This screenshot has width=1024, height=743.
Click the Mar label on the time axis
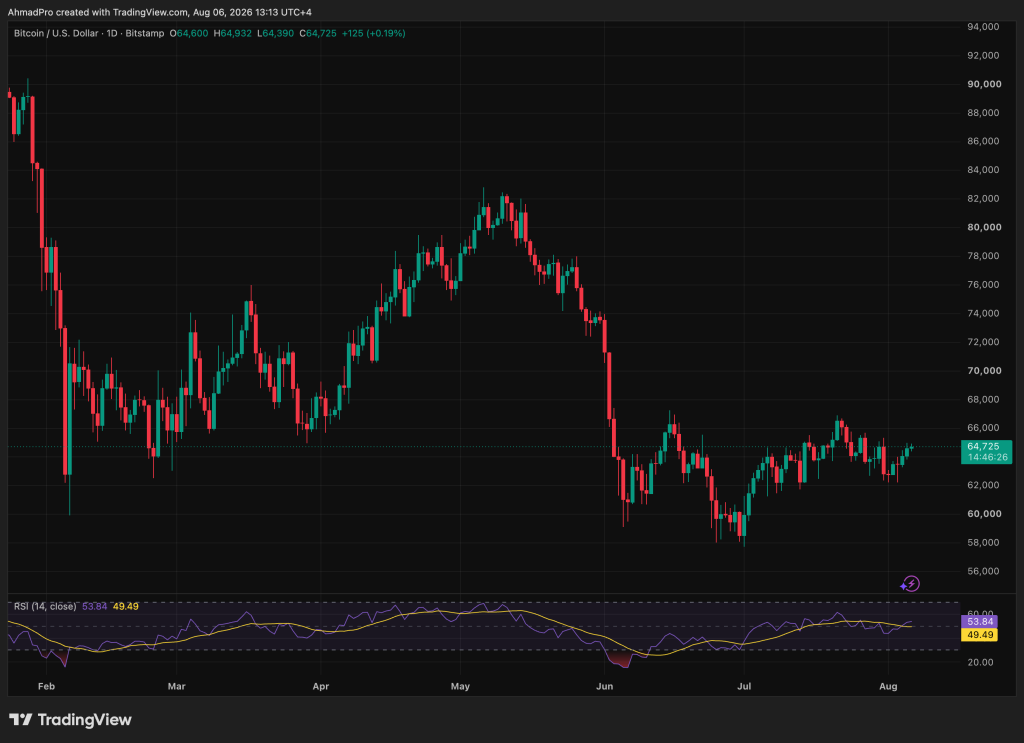pos(176,686)
